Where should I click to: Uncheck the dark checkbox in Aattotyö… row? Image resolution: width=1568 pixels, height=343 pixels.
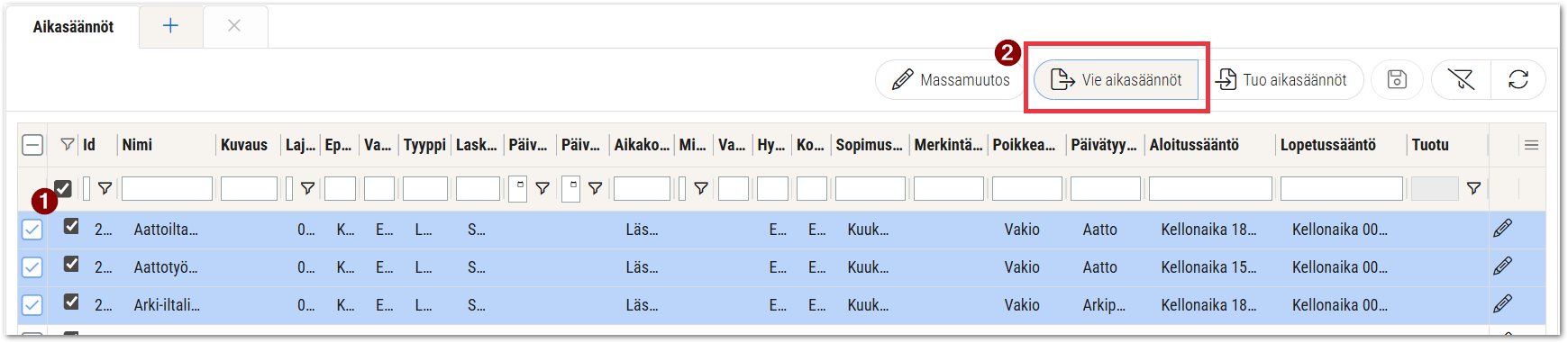(71, 264)
